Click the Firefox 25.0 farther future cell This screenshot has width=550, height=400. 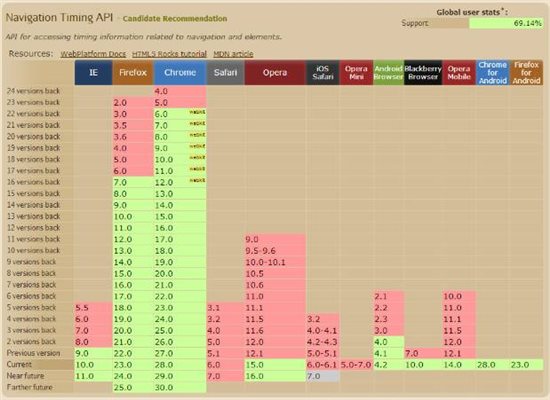(133, 388)
